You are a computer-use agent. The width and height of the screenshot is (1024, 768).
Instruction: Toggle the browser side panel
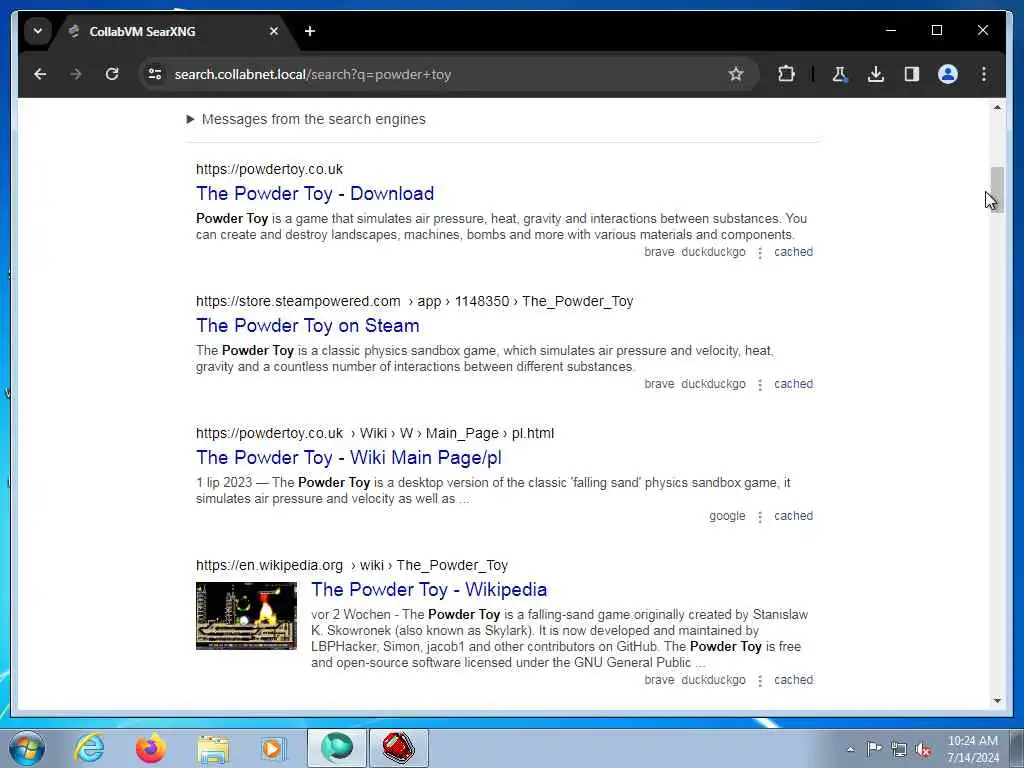912,74
